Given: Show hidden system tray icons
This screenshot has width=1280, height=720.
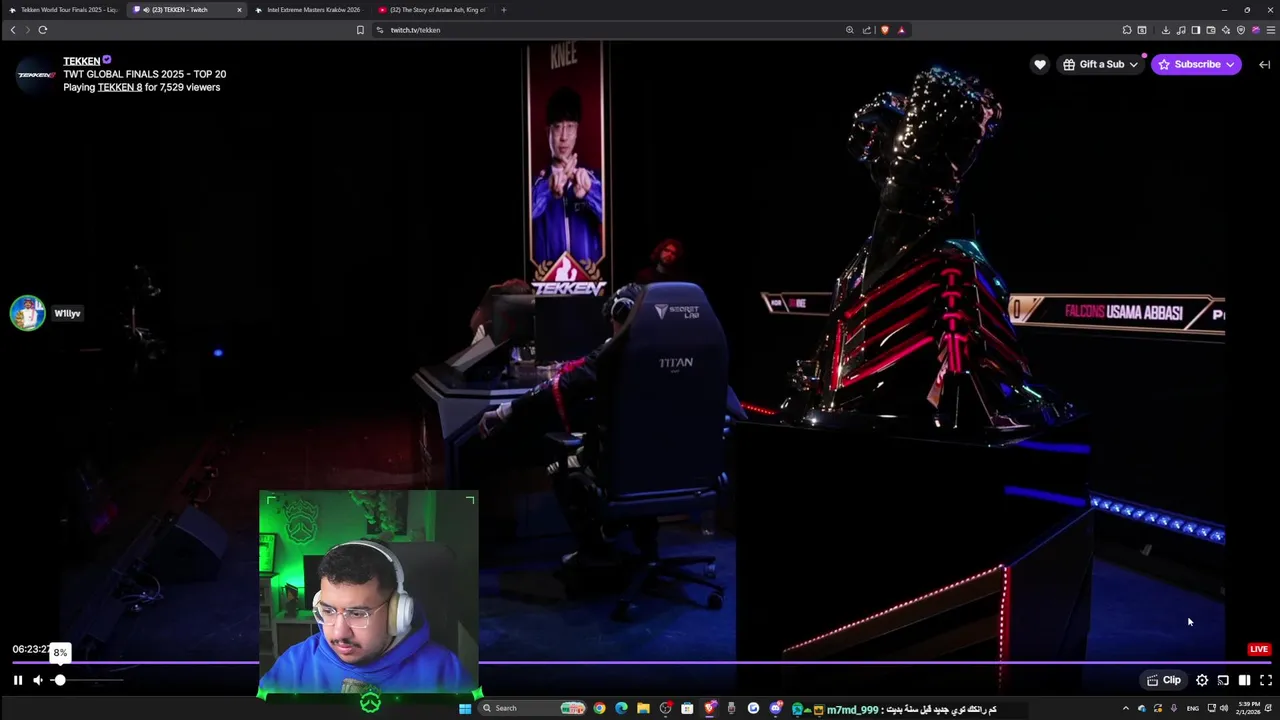Looking at the screenshot, I should (x=1126, y=708).
